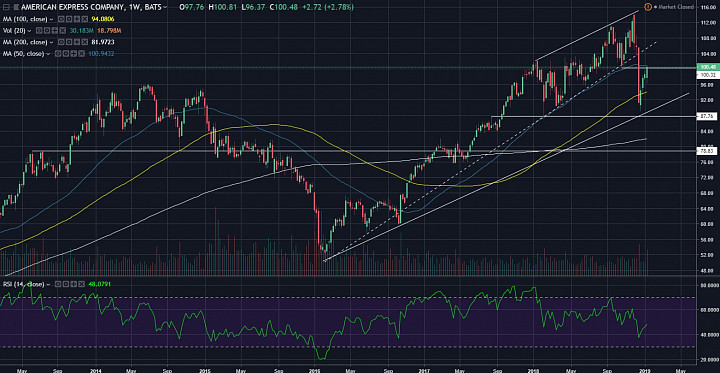Click the MA (100, close) legend label

[x=25, y=19]
